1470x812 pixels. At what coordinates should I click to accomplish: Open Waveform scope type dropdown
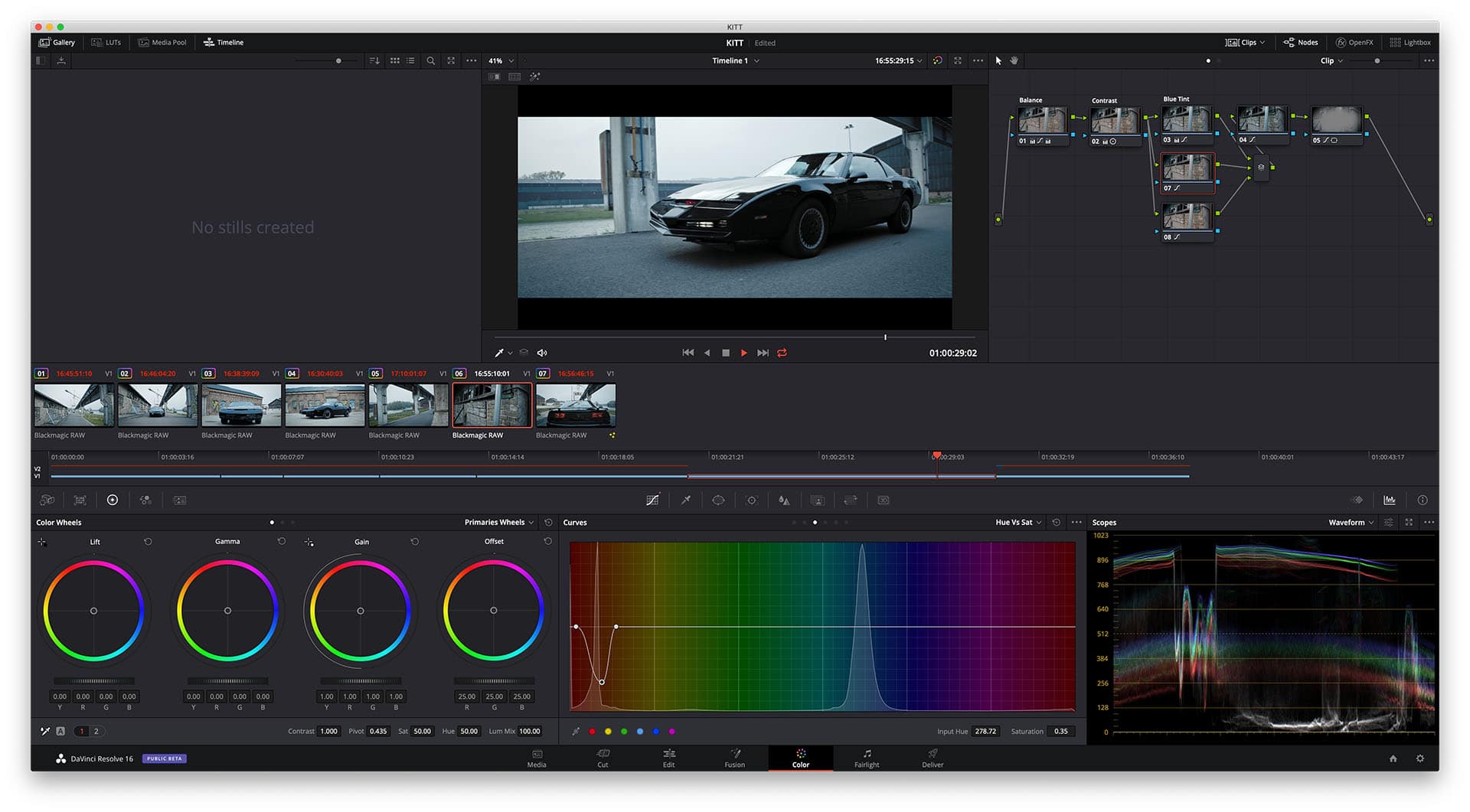tap(1351, 522)
